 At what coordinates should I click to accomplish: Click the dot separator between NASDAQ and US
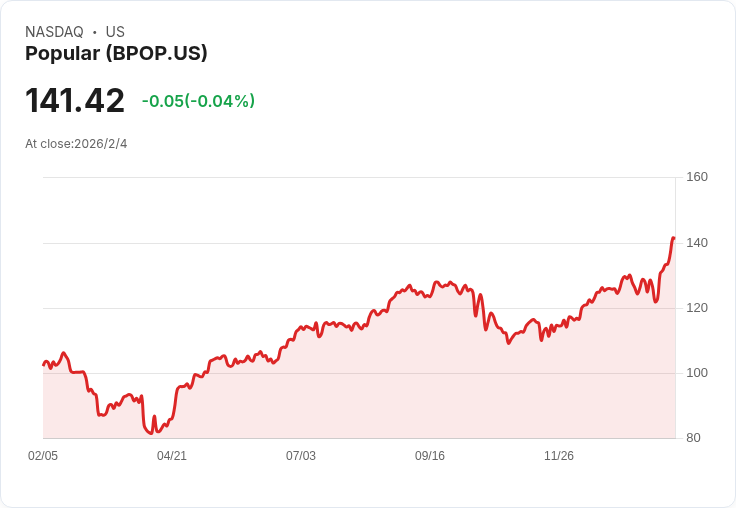95,32
